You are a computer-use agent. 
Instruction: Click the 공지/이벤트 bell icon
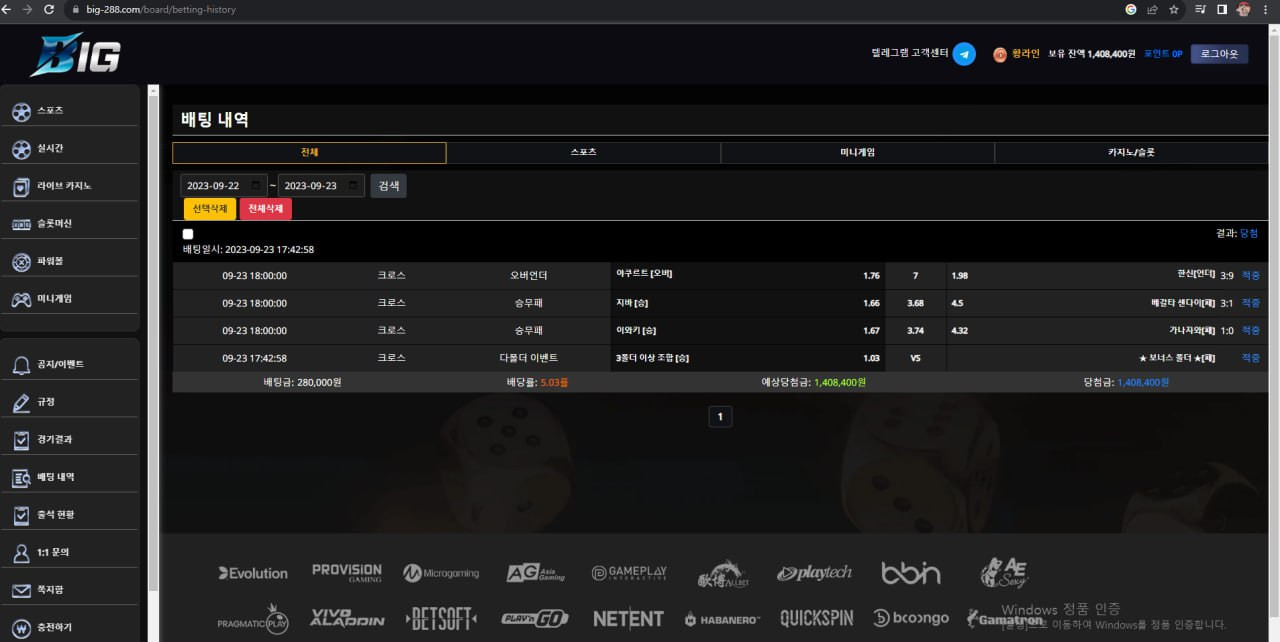[21, 365]
